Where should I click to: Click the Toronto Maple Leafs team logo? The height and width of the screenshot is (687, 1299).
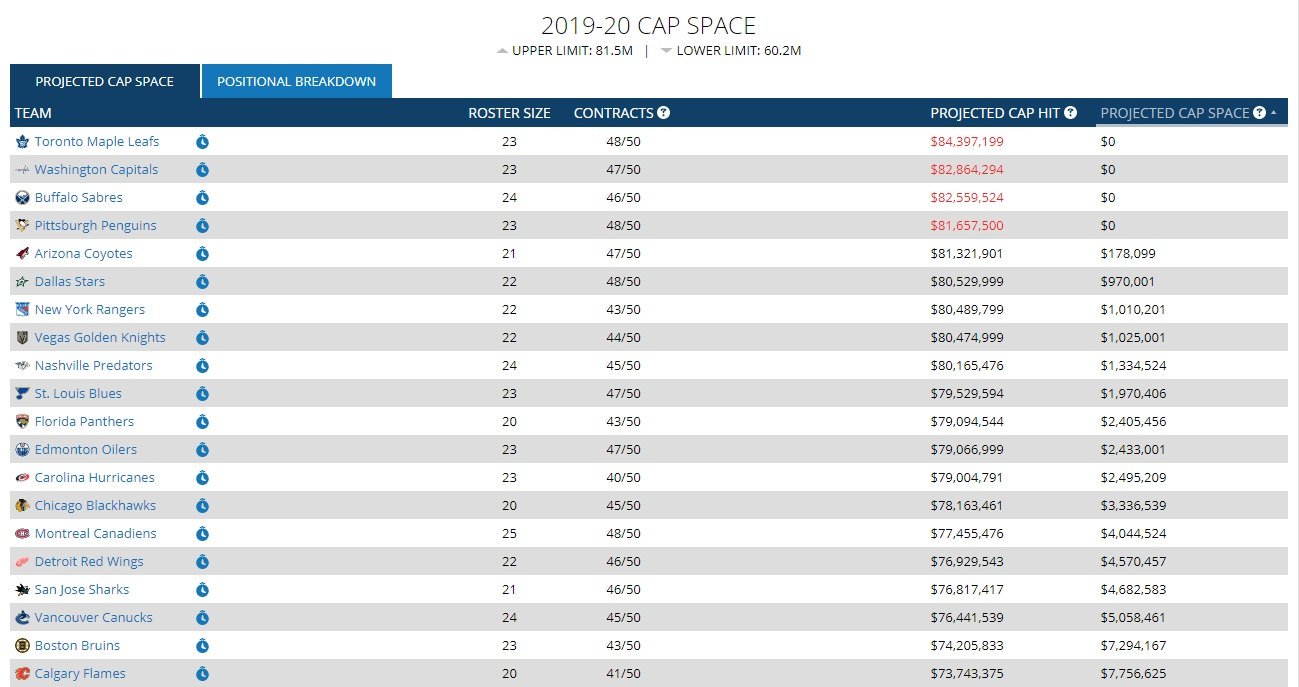[x=23, y=142]
